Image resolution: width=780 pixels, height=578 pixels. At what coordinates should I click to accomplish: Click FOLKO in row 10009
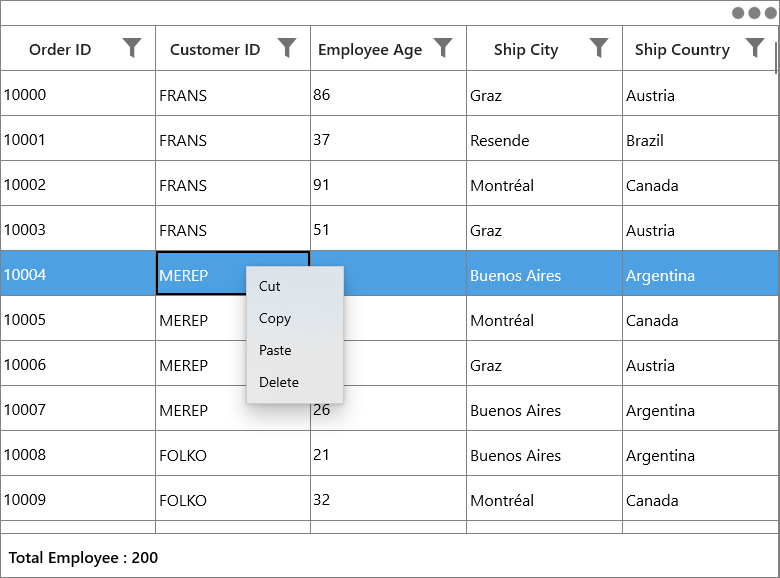pyautogui.click(x=183, y=500)
